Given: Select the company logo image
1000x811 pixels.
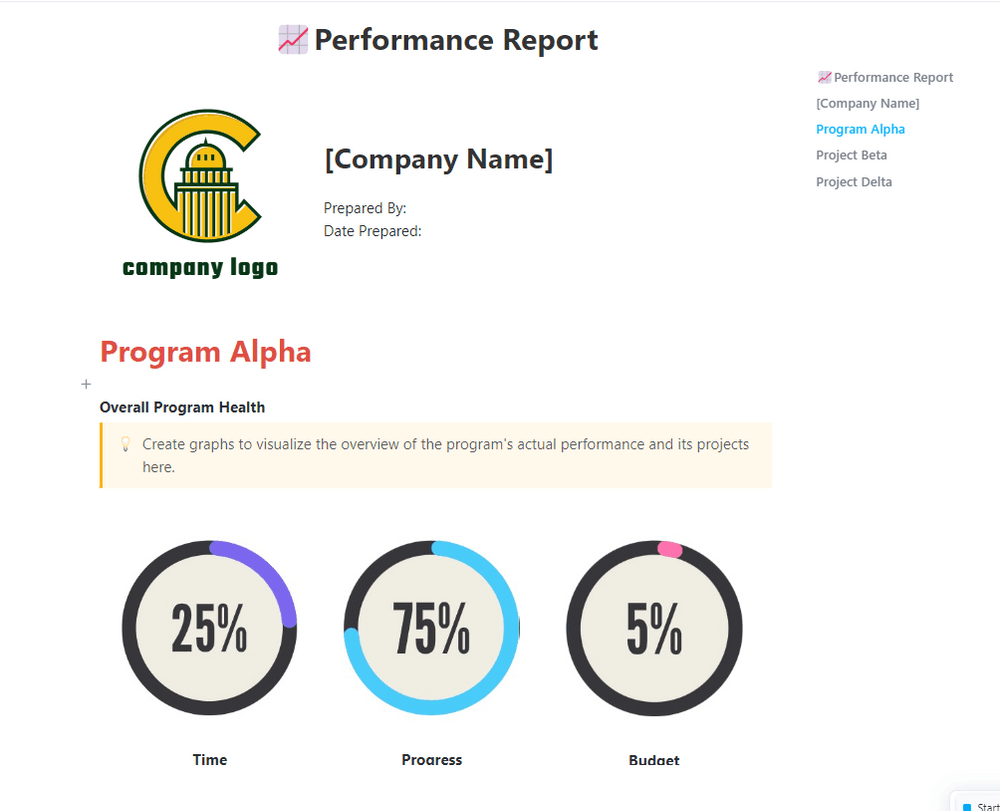Looking at the screenshot, I should tap(200, 192).
